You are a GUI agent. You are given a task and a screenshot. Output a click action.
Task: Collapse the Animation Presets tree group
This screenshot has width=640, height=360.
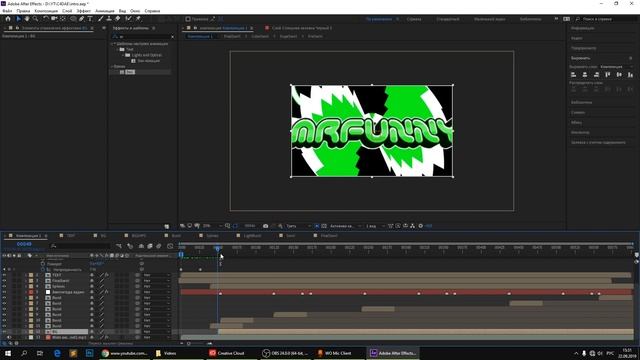pyautogui.click(x=112, y=44)
